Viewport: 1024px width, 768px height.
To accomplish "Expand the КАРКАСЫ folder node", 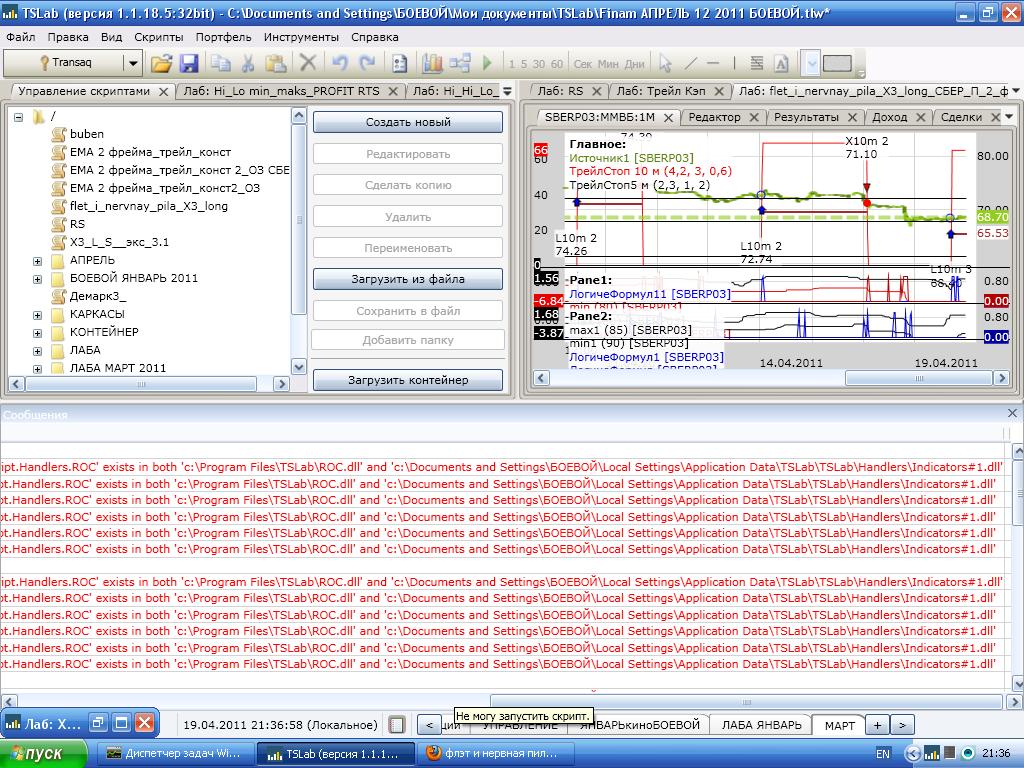I will click(x=38, y=315).
